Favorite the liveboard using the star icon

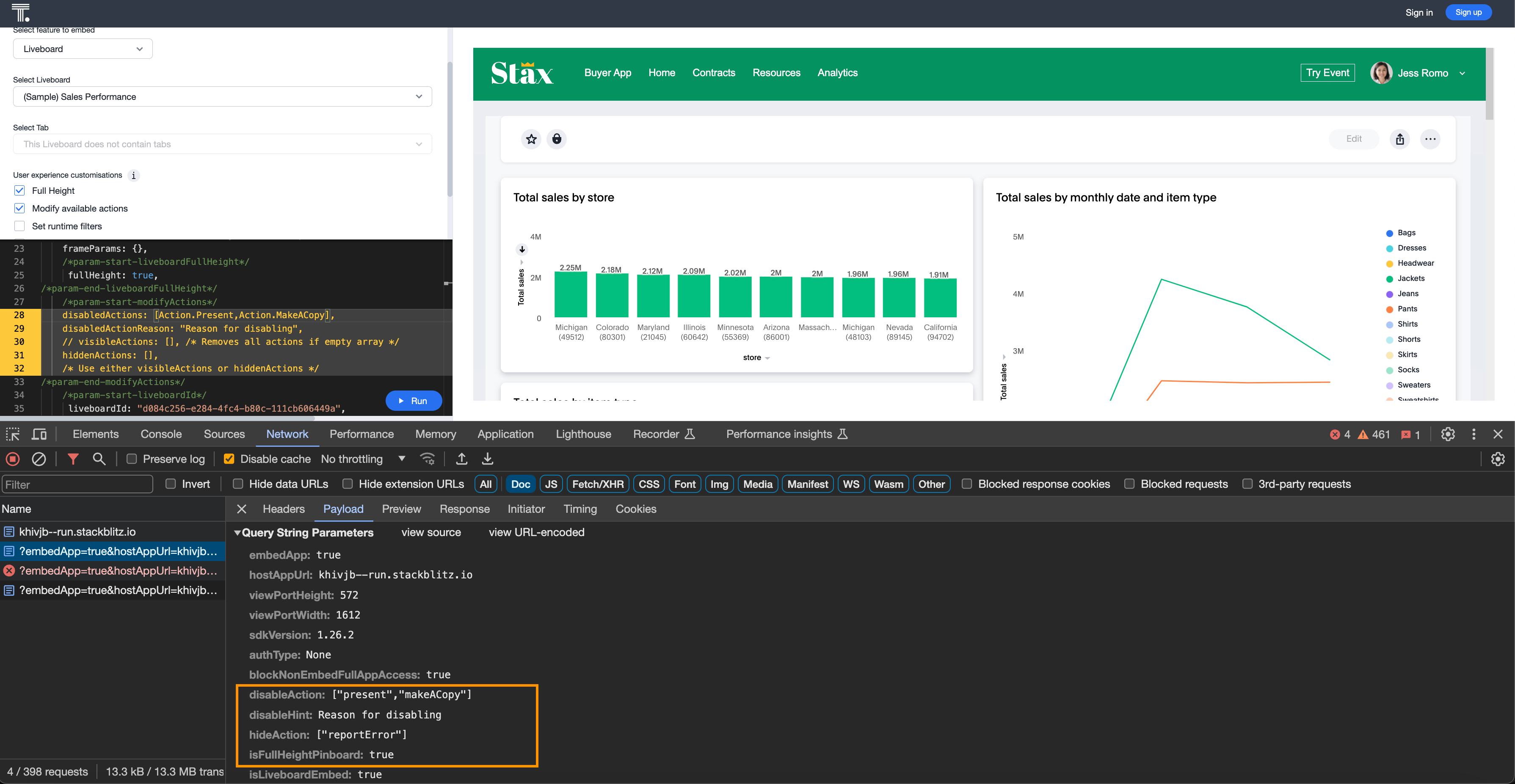point(531,139)
